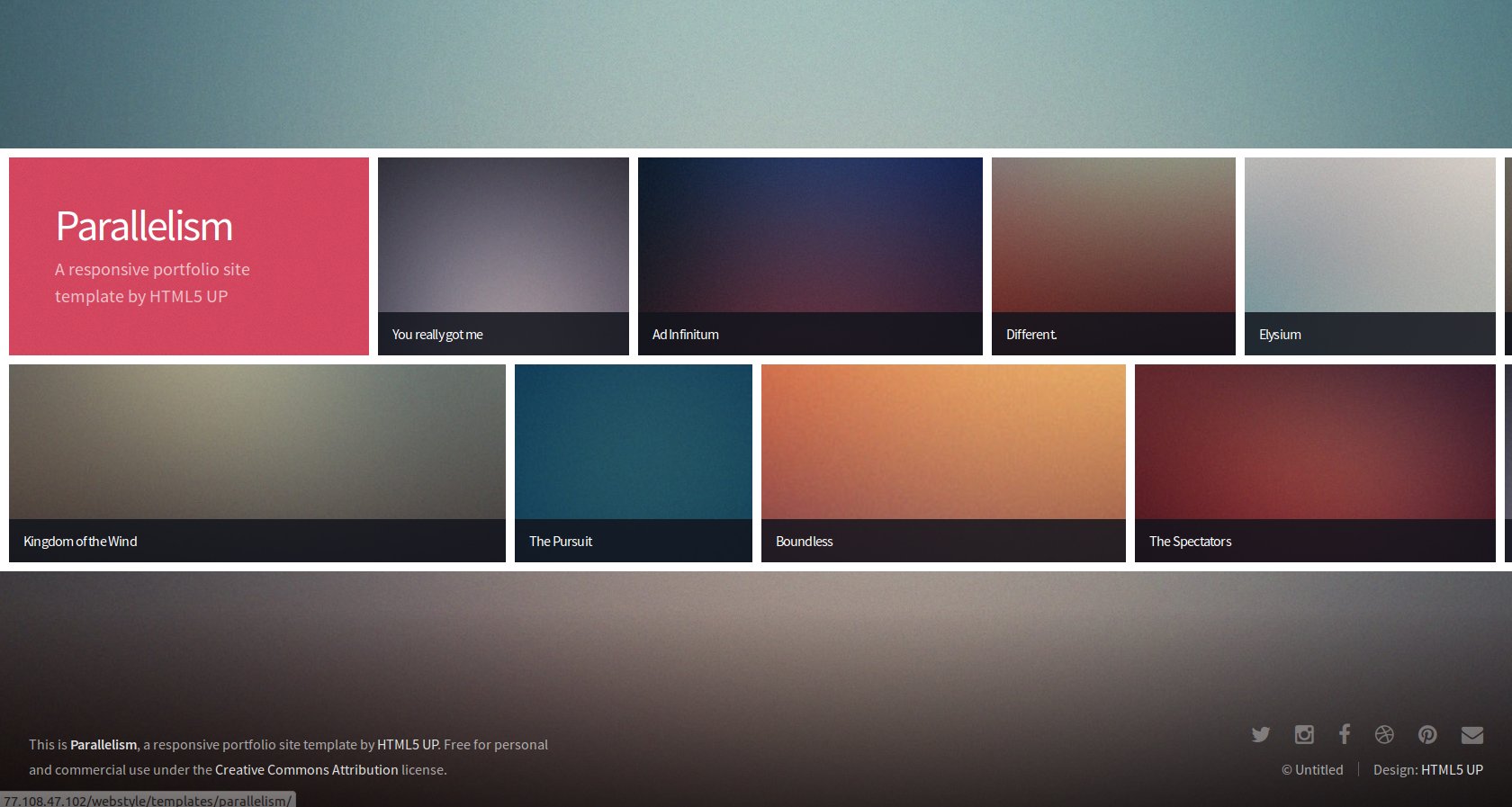Click the bold 'Parallelism' footer link
The width and height of the screenshot is (1512, 807).
103,745
